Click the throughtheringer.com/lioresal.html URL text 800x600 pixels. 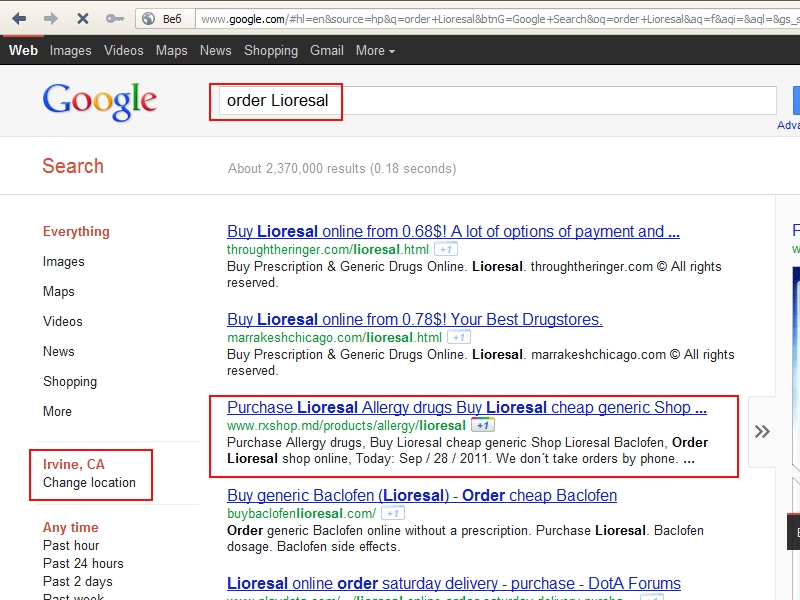pos(328,249)
